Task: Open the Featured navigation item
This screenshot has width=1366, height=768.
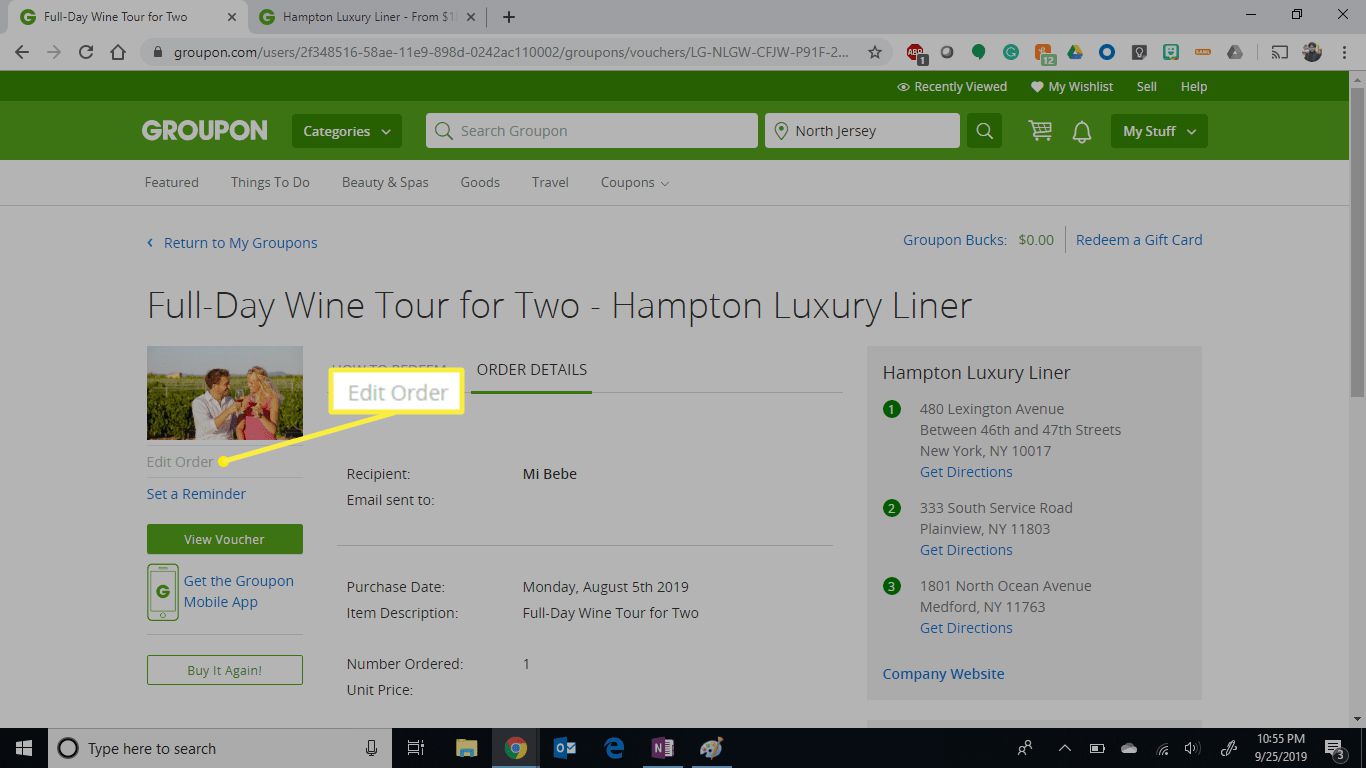Action: 172,182
